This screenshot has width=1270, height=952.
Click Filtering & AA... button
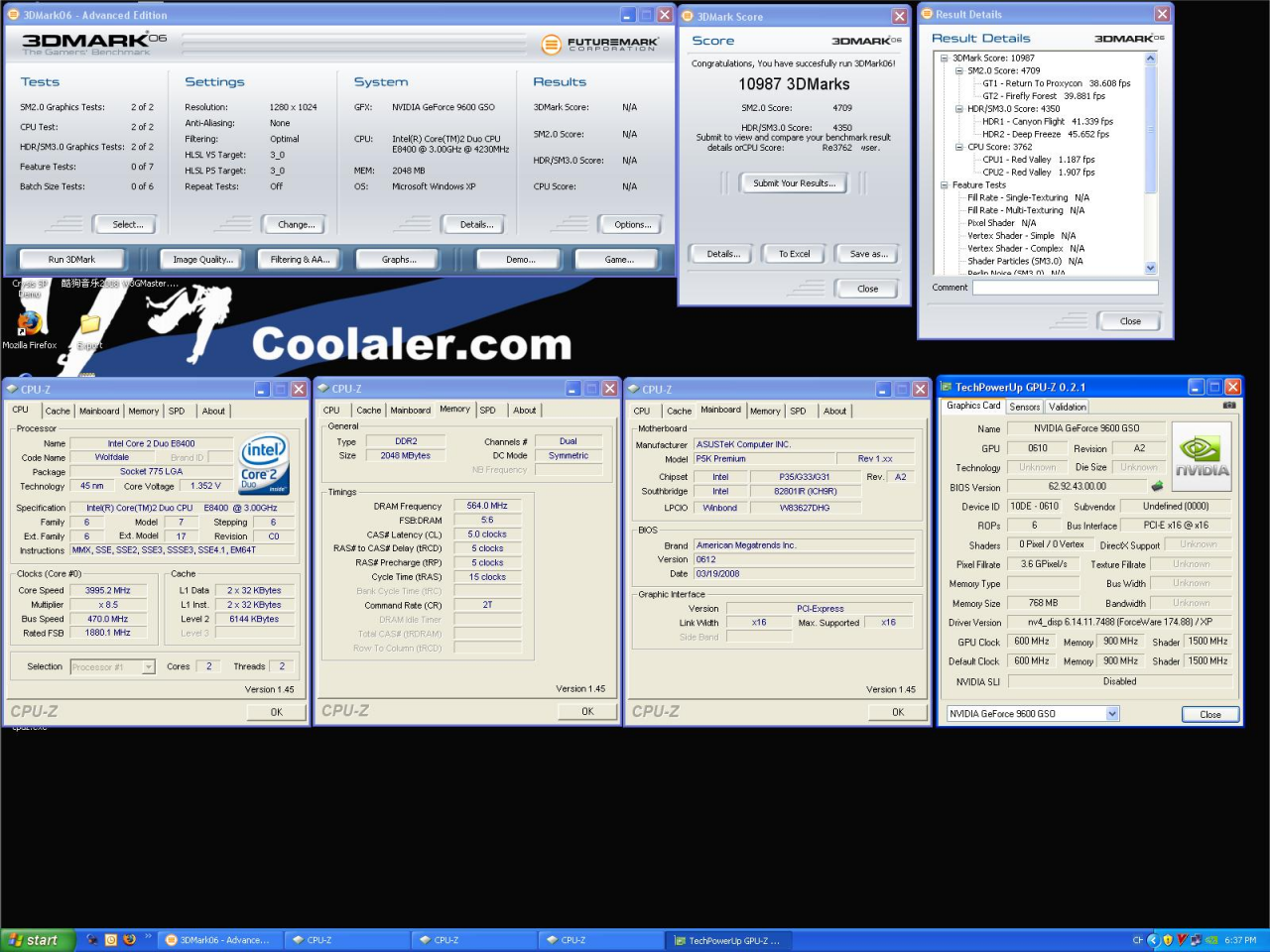point(300,260)
